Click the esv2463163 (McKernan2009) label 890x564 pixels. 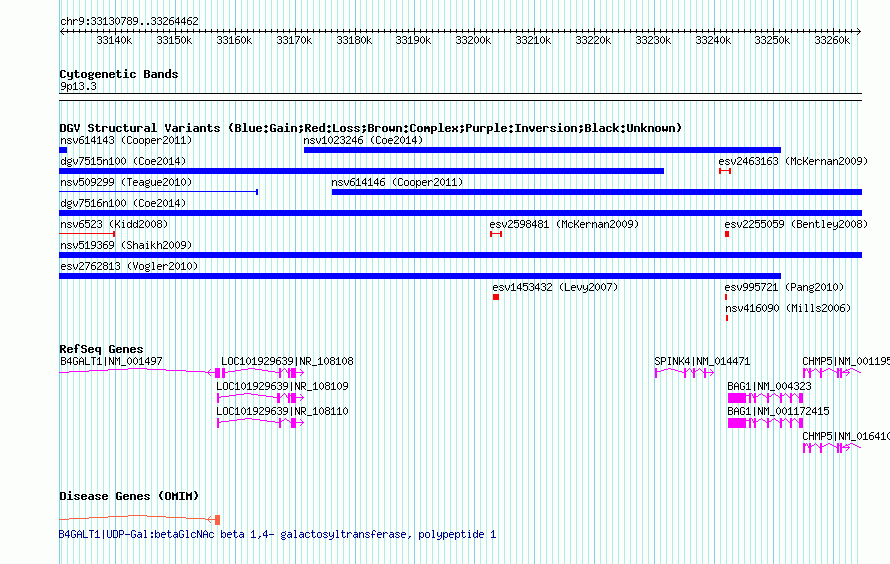point(793,161)
